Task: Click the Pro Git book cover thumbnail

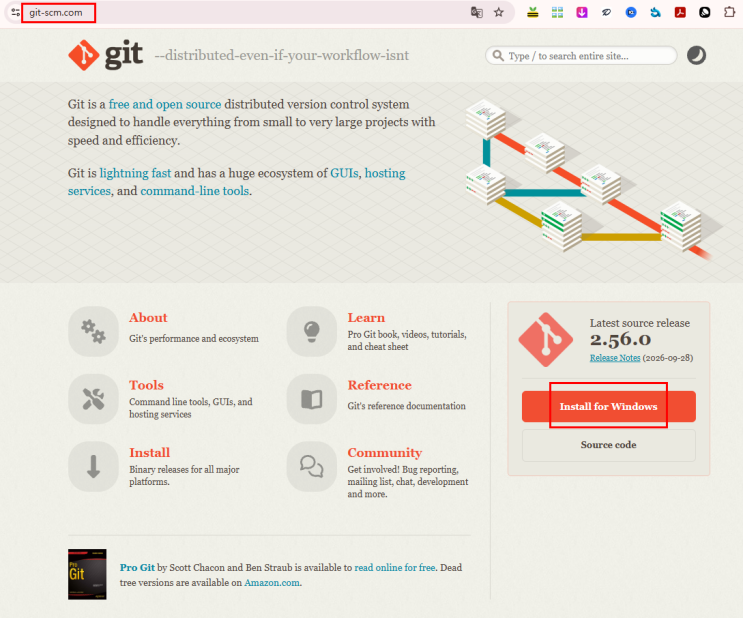Action: click(87, 574)
